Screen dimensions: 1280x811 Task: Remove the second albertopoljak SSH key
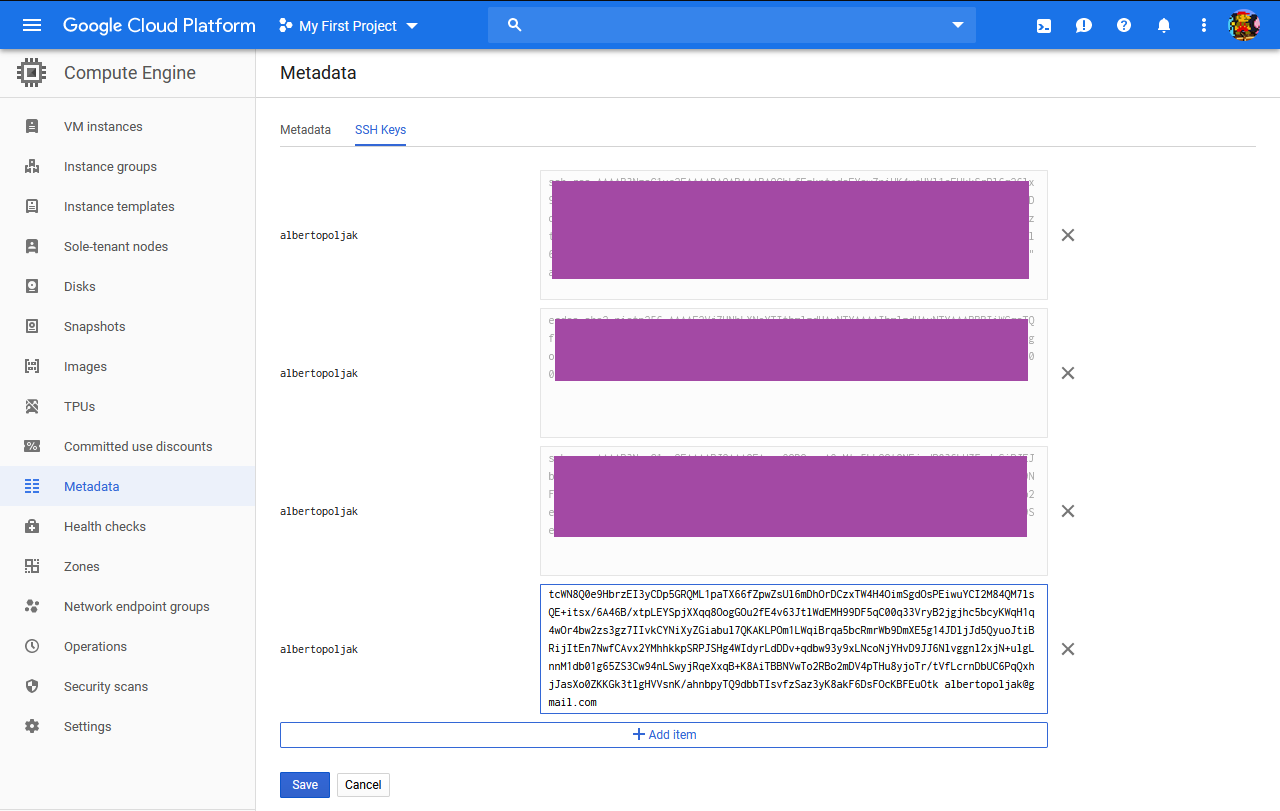coord(1068,373)
